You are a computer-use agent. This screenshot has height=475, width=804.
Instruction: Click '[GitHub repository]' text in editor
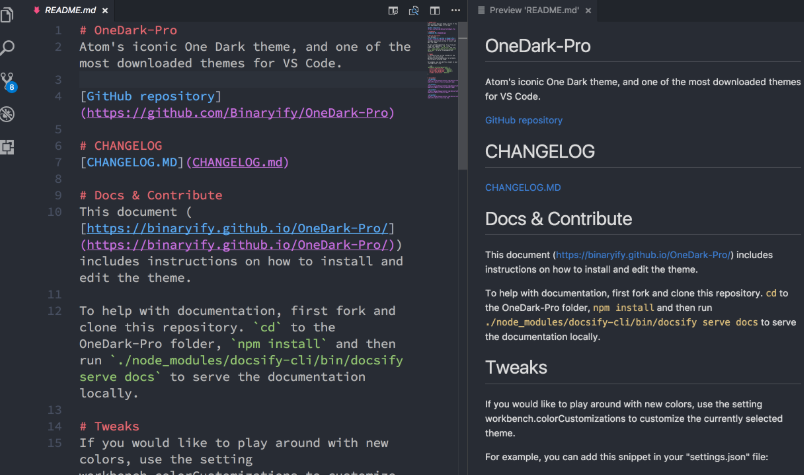(x=151, y=96)
